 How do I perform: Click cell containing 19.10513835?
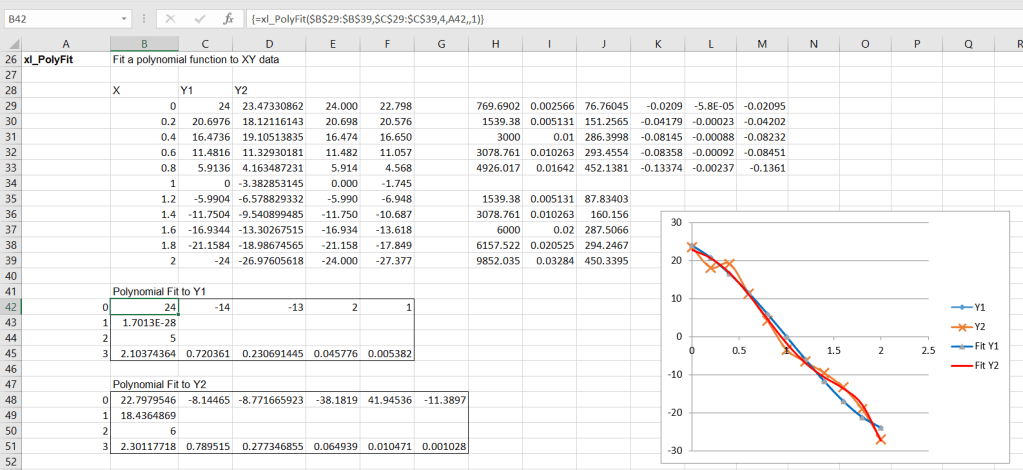(269, 136)
